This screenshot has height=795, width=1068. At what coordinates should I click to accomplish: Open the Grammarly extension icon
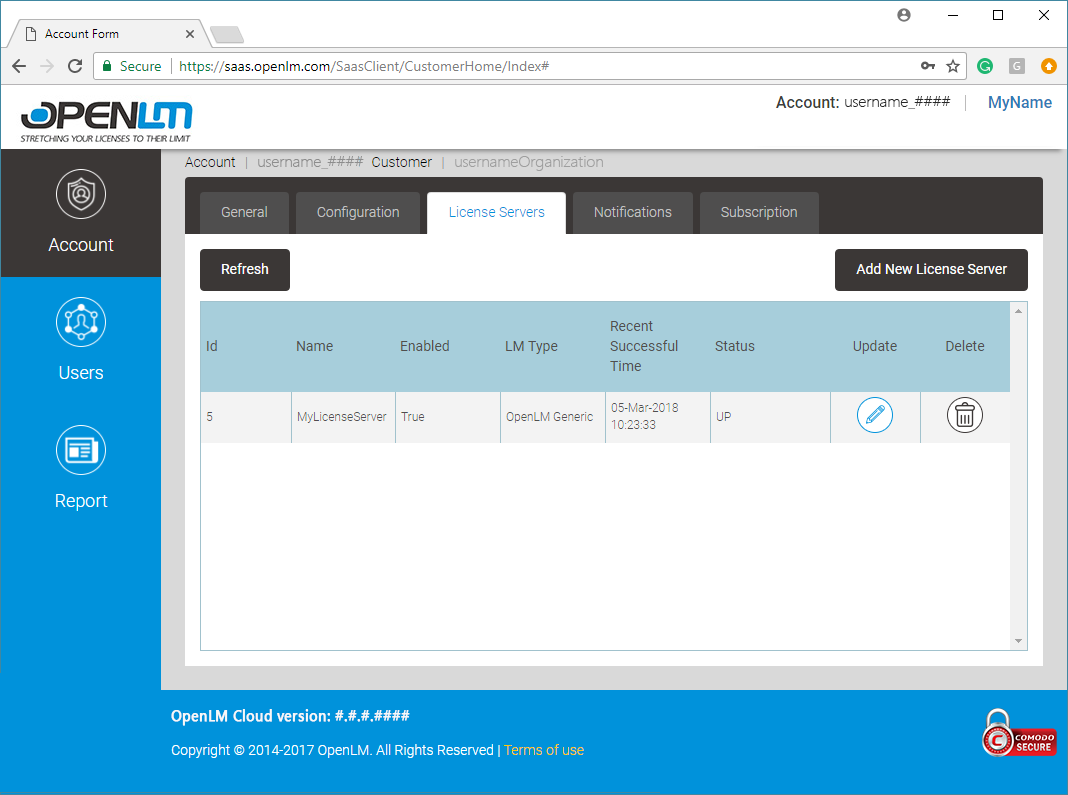tap(985, 66)
